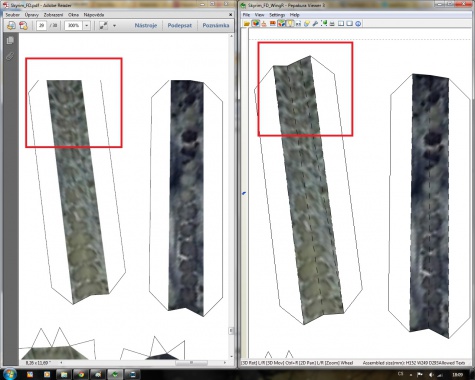This screenshot has width=475, height=380.
Task: Click the Open file folder icon in Pepakura
Action: 247,24
